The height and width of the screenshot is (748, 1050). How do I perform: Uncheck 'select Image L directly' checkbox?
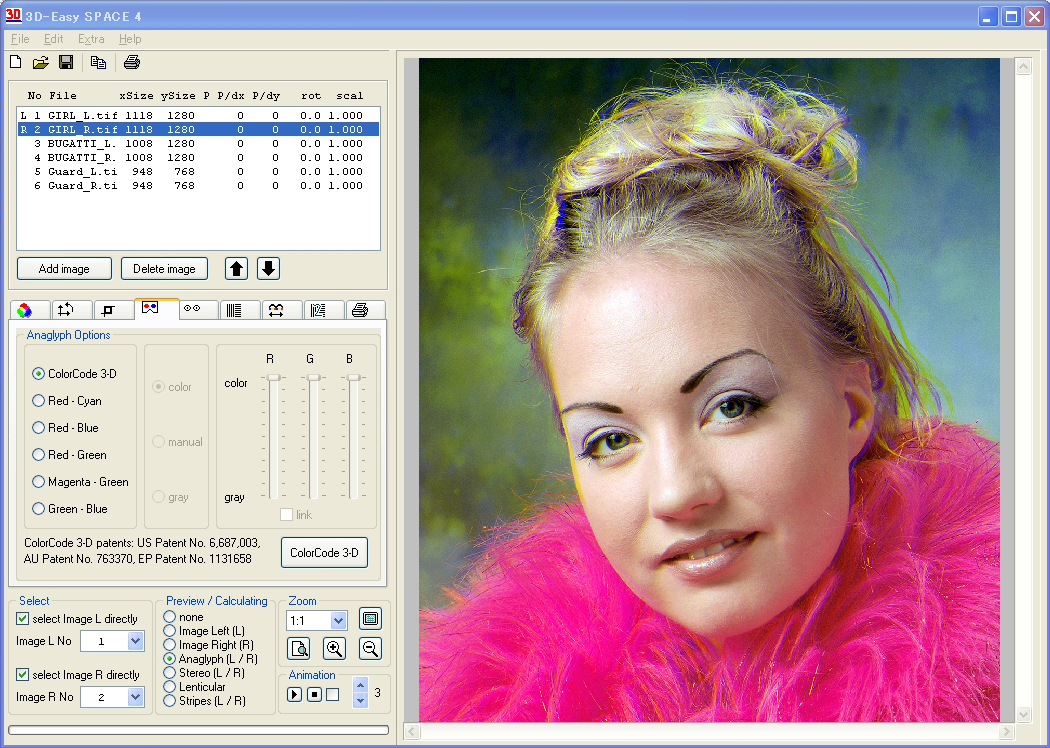(23, 619)
